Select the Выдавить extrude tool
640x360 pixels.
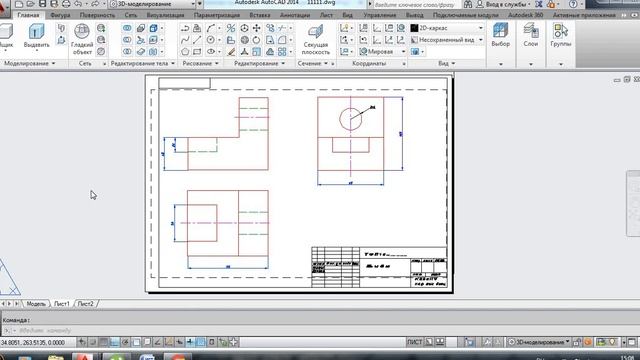point(36,36)
